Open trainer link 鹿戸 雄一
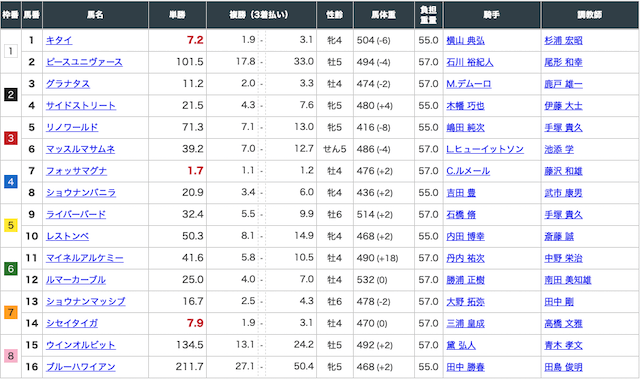The width and height of the screenshot is (640, 379). pos(563,84)
